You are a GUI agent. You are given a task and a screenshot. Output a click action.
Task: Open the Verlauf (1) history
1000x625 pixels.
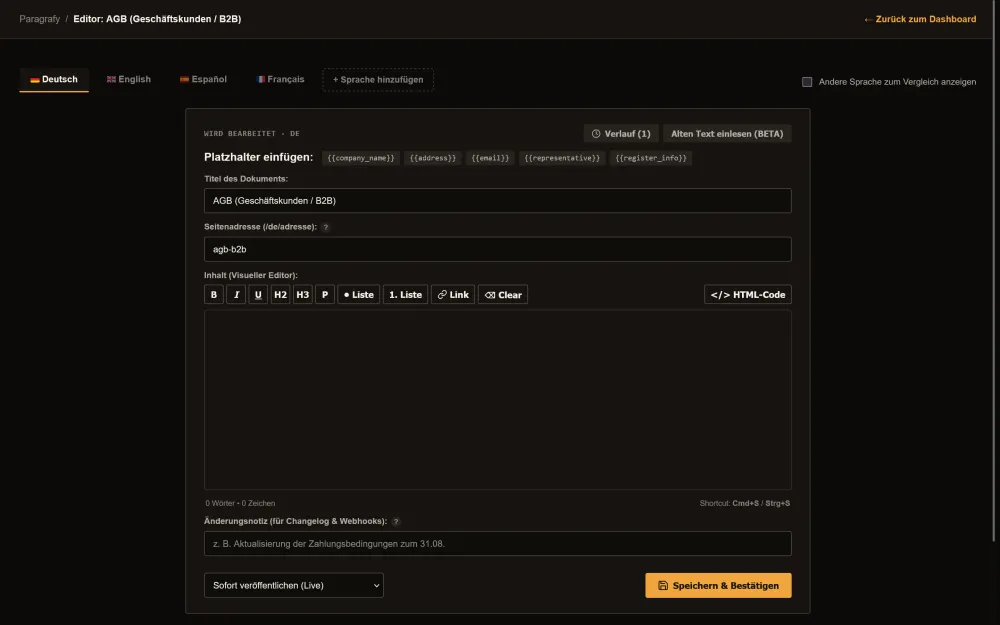click(x=621, y=134)
